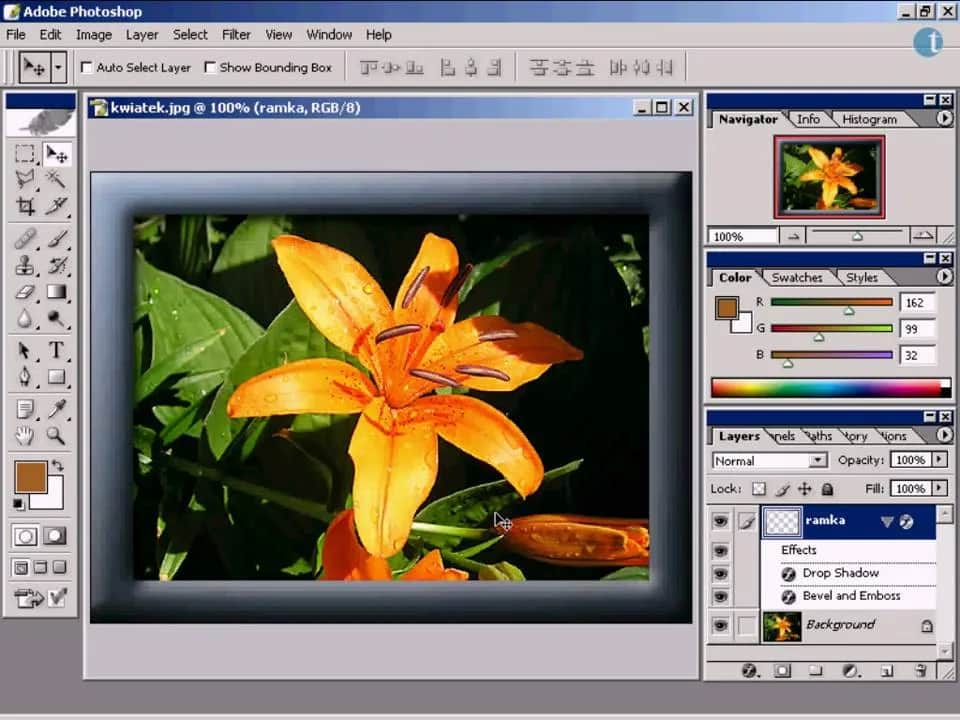Select the Hand tool
The image size is (960, 720).
point(25,435)
